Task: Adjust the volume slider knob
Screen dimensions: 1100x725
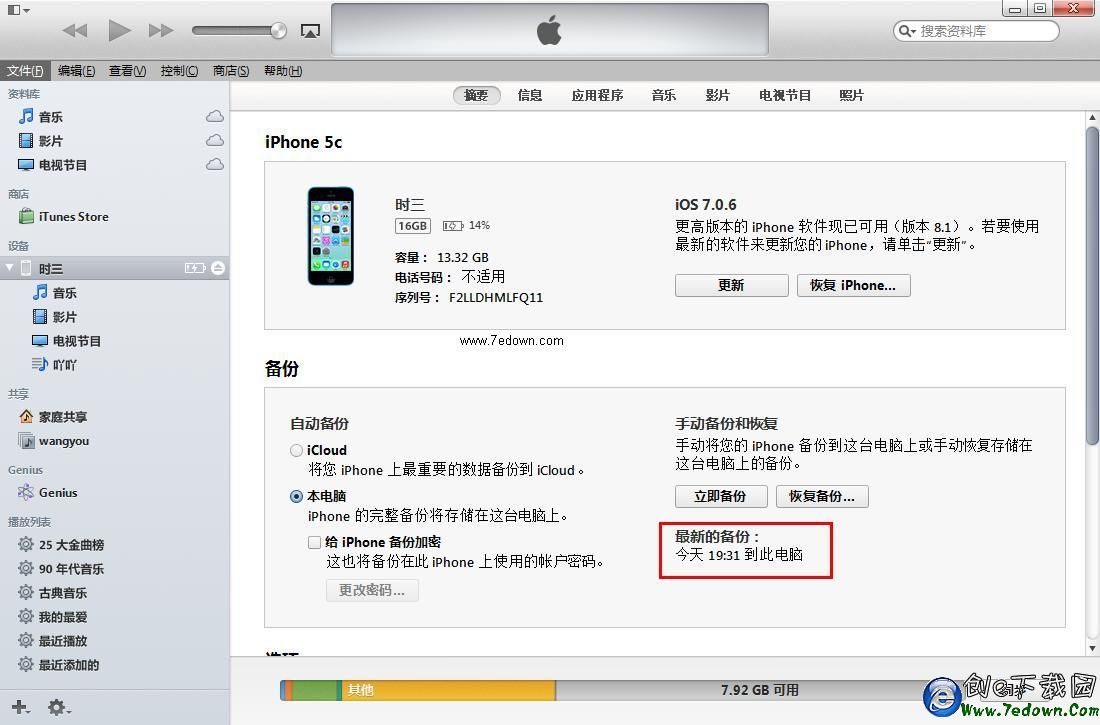Action: 279,30
